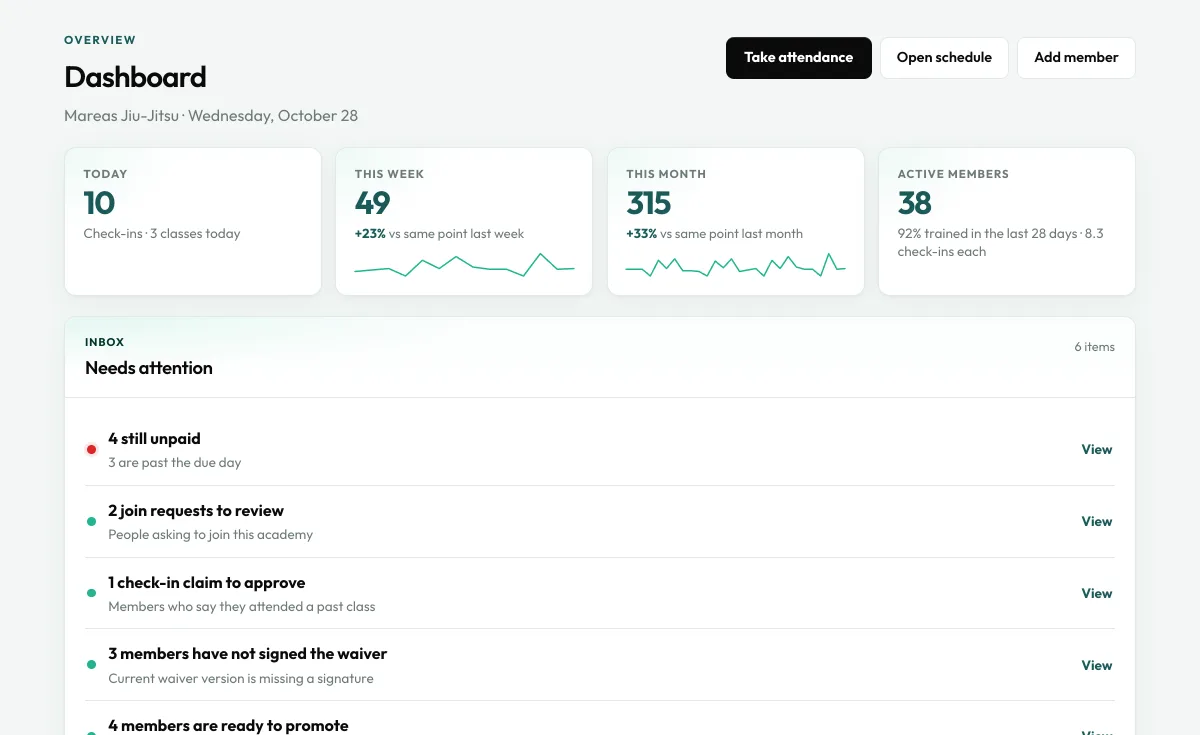The width and height of the screenshot is (1200, 735).
Task: Click the Dashboard page title
Action: (x=135, y=77)
